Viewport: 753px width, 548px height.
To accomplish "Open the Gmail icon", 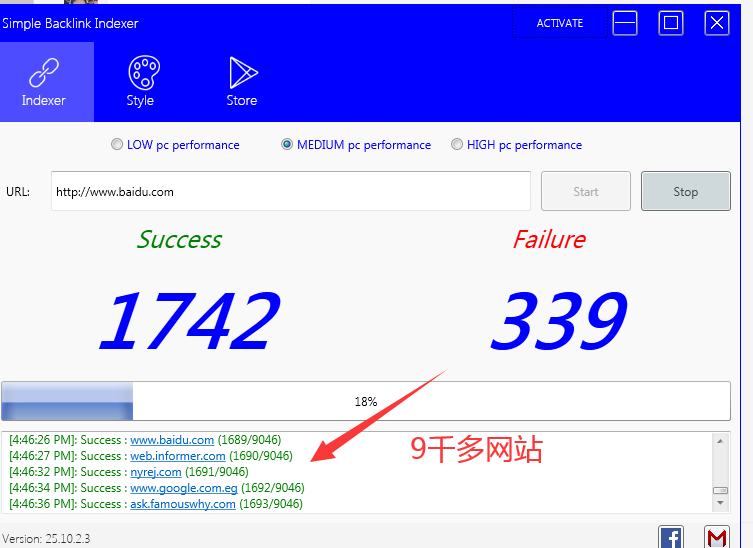I will 717,537.
